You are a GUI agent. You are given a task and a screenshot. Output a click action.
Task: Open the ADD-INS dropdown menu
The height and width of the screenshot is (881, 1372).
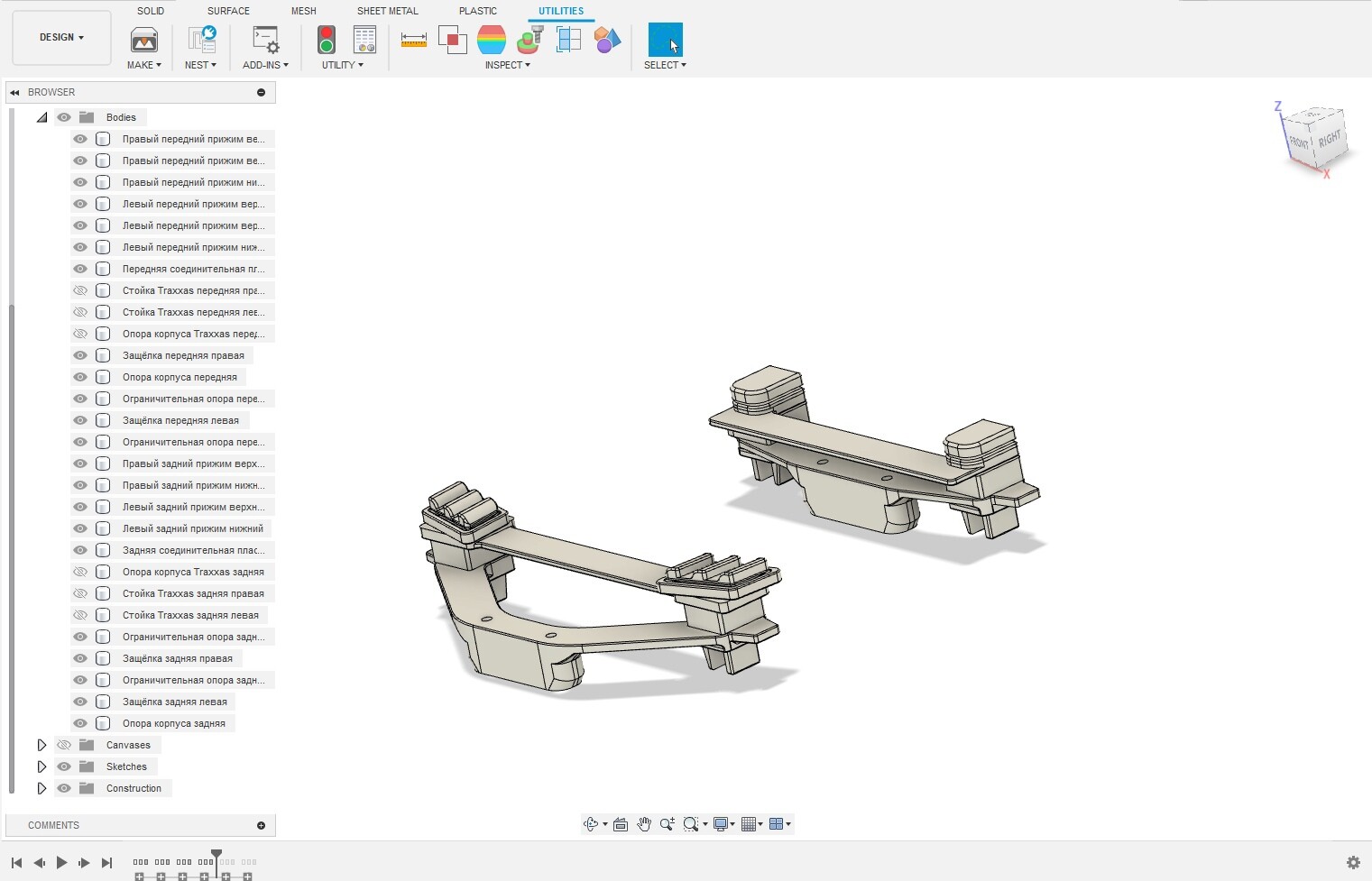(x=265, y=65)
